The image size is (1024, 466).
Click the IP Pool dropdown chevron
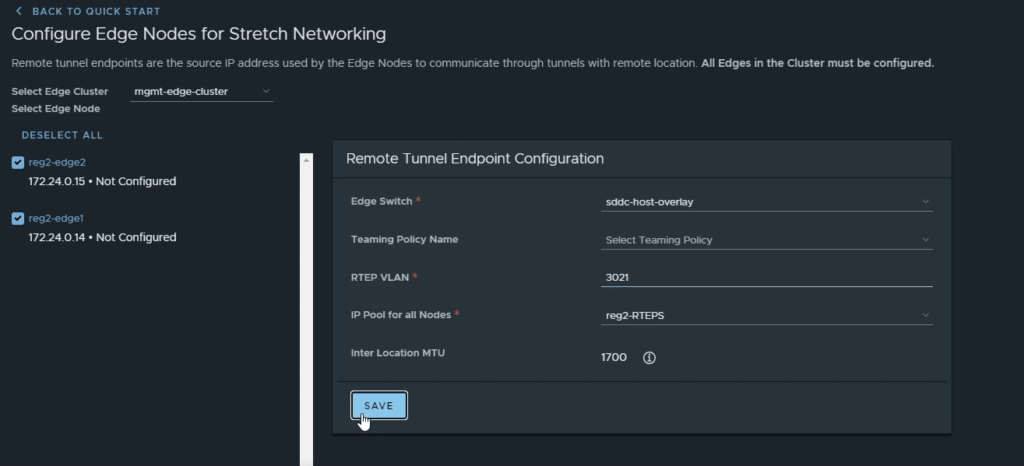[925, 315]
